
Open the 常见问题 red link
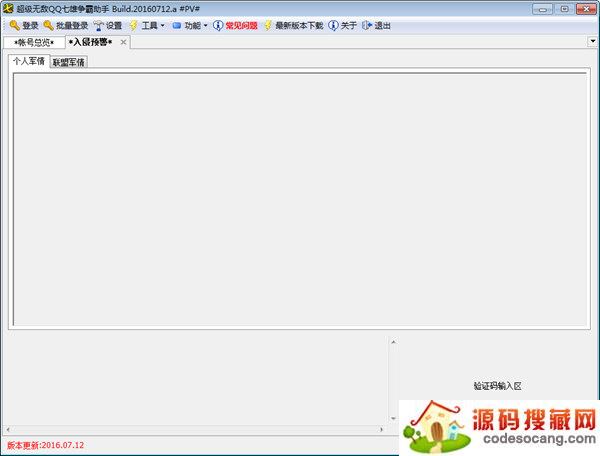tap(241, 26)
